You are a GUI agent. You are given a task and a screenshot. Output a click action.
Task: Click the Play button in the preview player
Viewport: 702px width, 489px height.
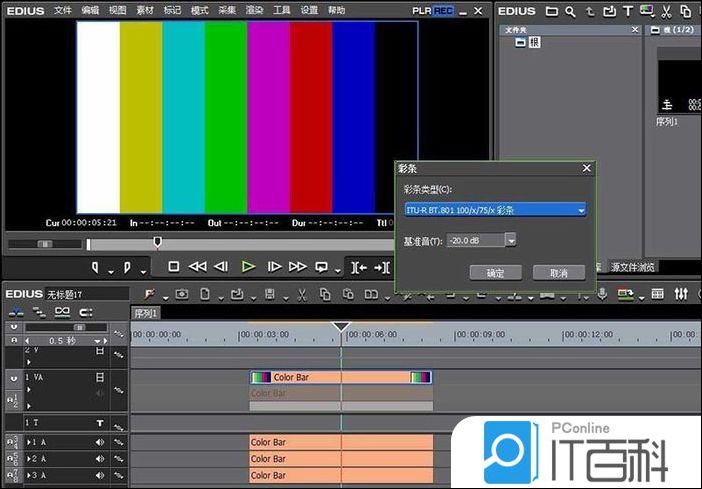click(x=248, y=266)
